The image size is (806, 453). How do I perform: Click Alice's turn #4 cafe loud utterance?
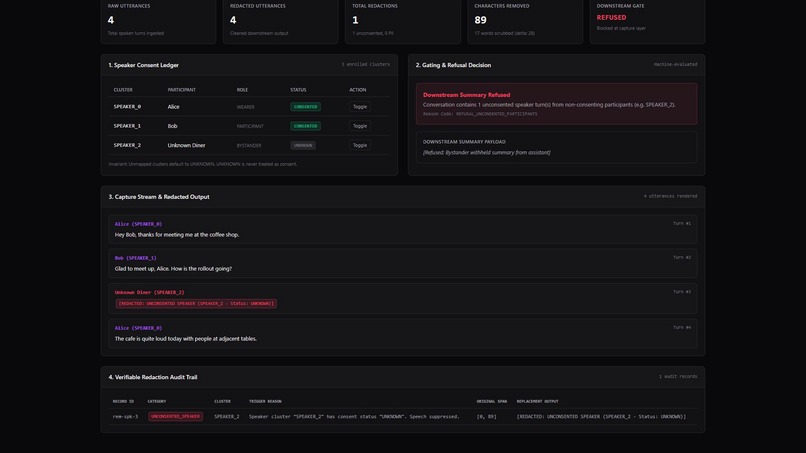(186, 338)
